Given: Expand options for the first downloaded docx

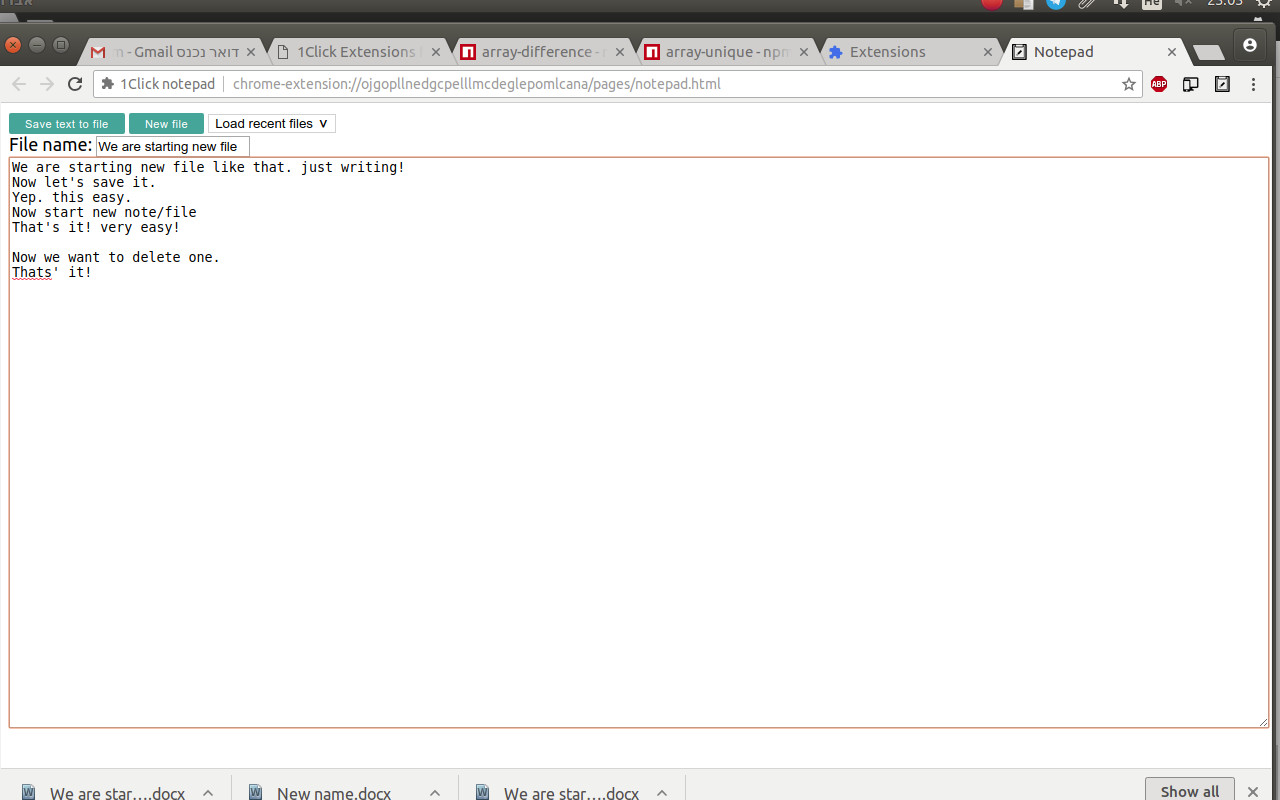Looking at the screenshot, I should pyautogui.click(x=208, y=792).
